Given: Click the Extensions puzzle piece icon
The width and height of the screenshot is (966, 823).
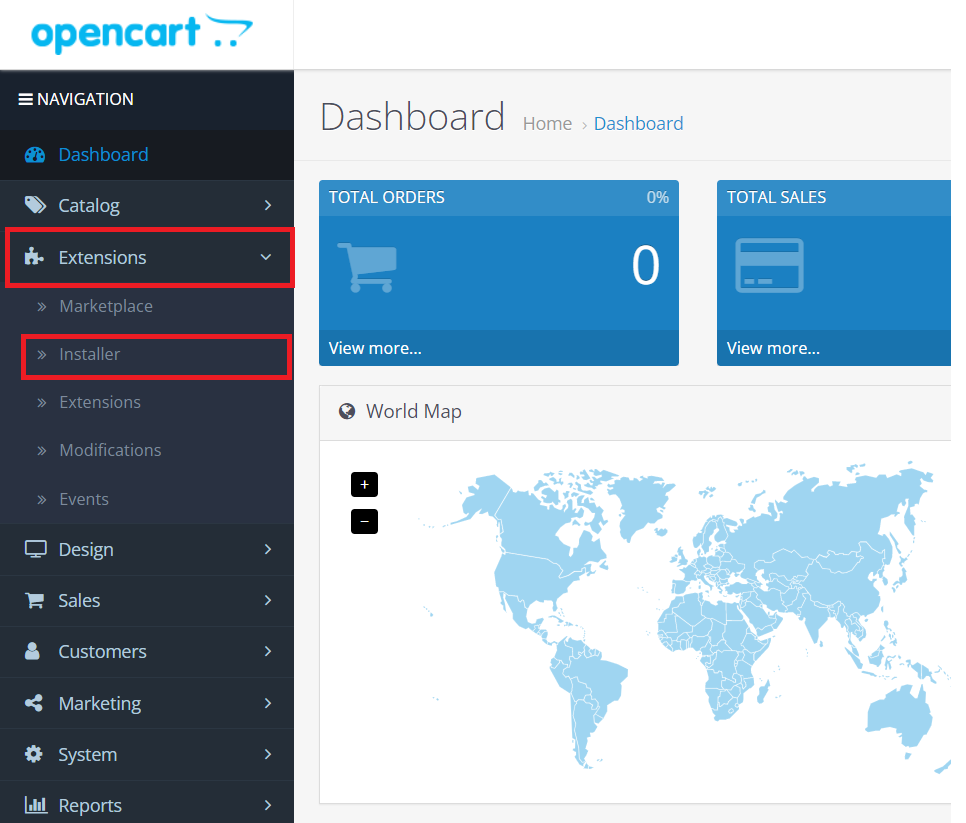Looking at the screenshot, I should [35, 257].
